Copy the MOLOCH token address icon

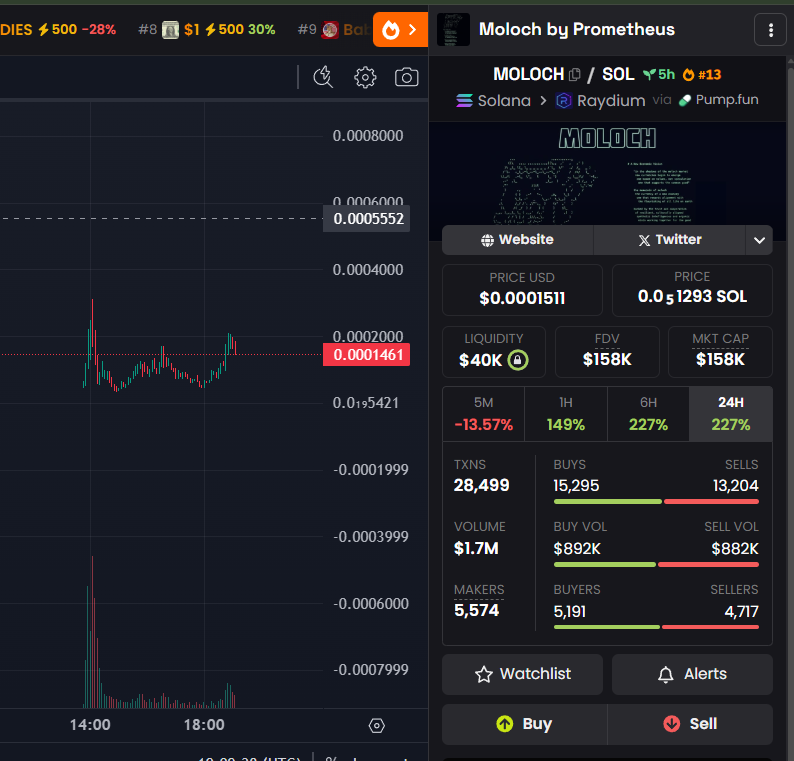[x=575, y=75]
